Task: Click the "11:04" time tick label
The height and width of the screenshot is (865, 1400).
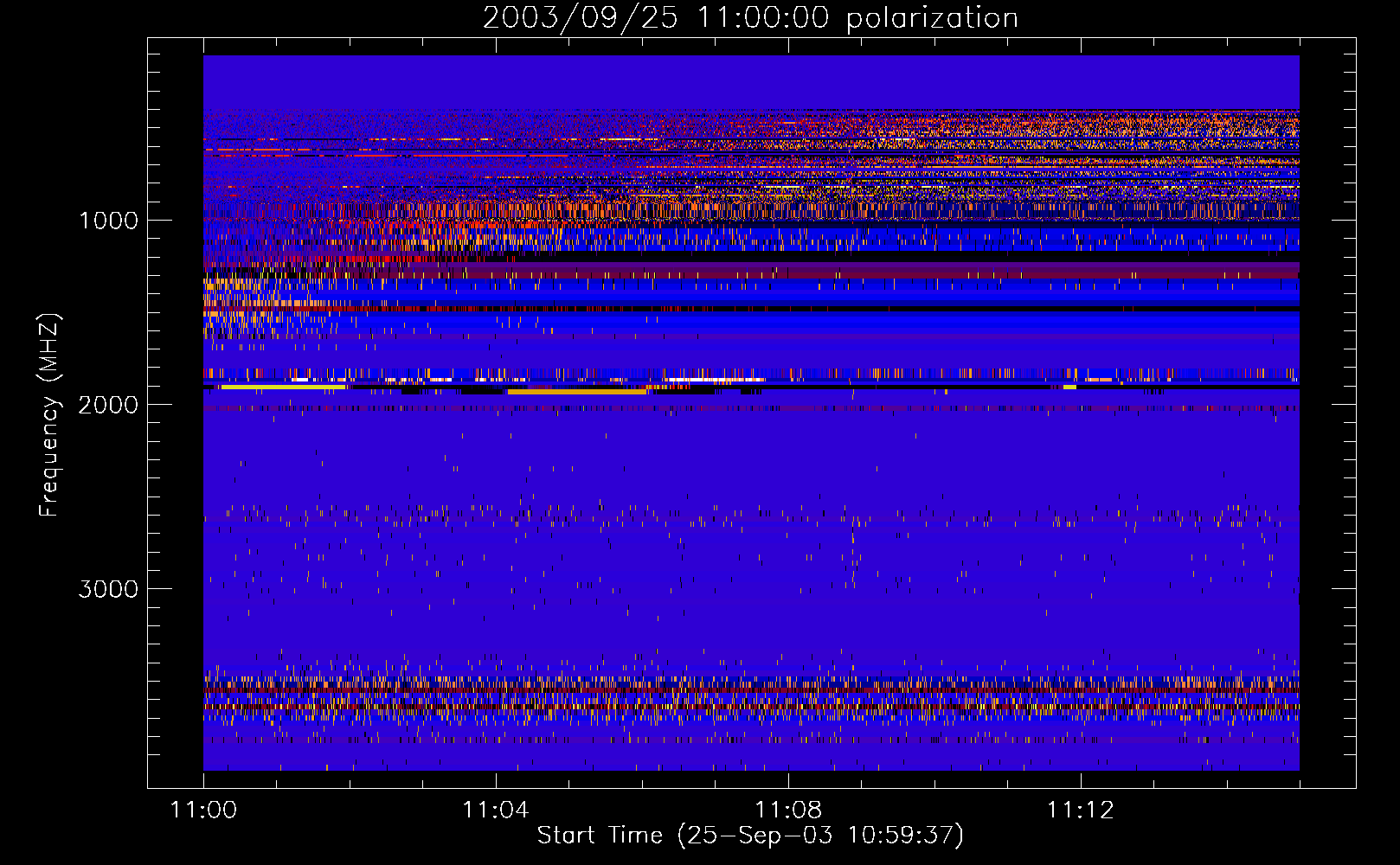Action: [x=496, y=810]
